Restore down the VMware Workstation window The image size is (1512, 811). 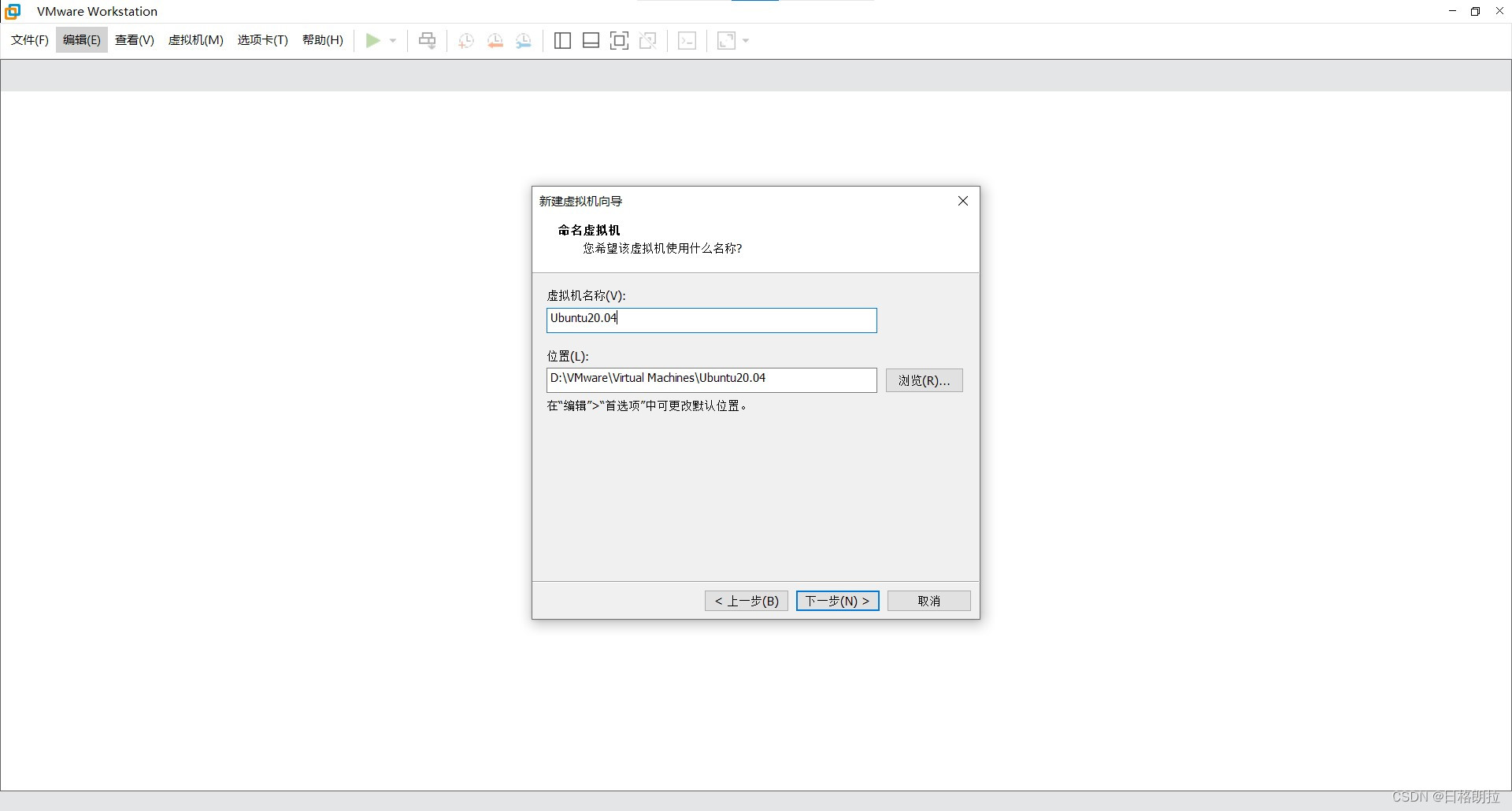(x=1476, y=11)
